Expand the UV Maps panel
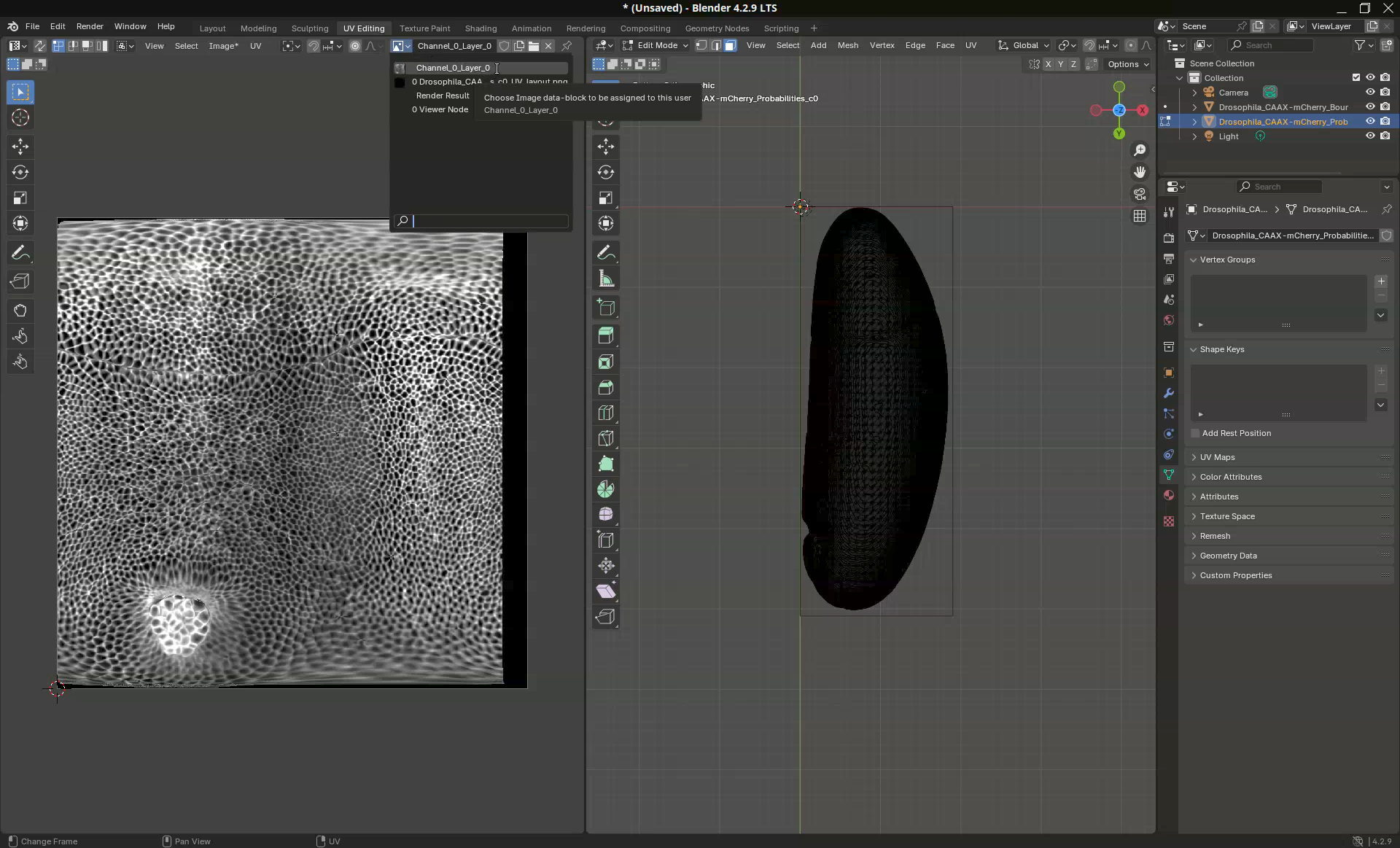The image size is (1400, 848). click(1217, 457)
